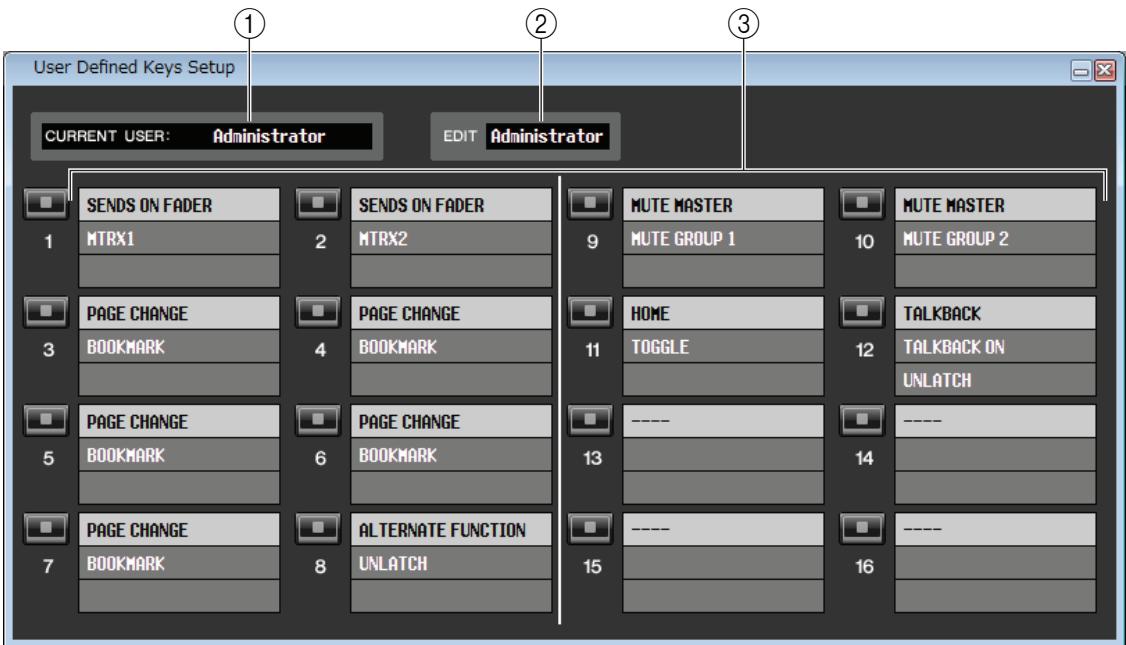This screenshot has width=1126, height=645.
Task: Open key 6 PAGE CHANGE function field
Action: coord(451,422)
